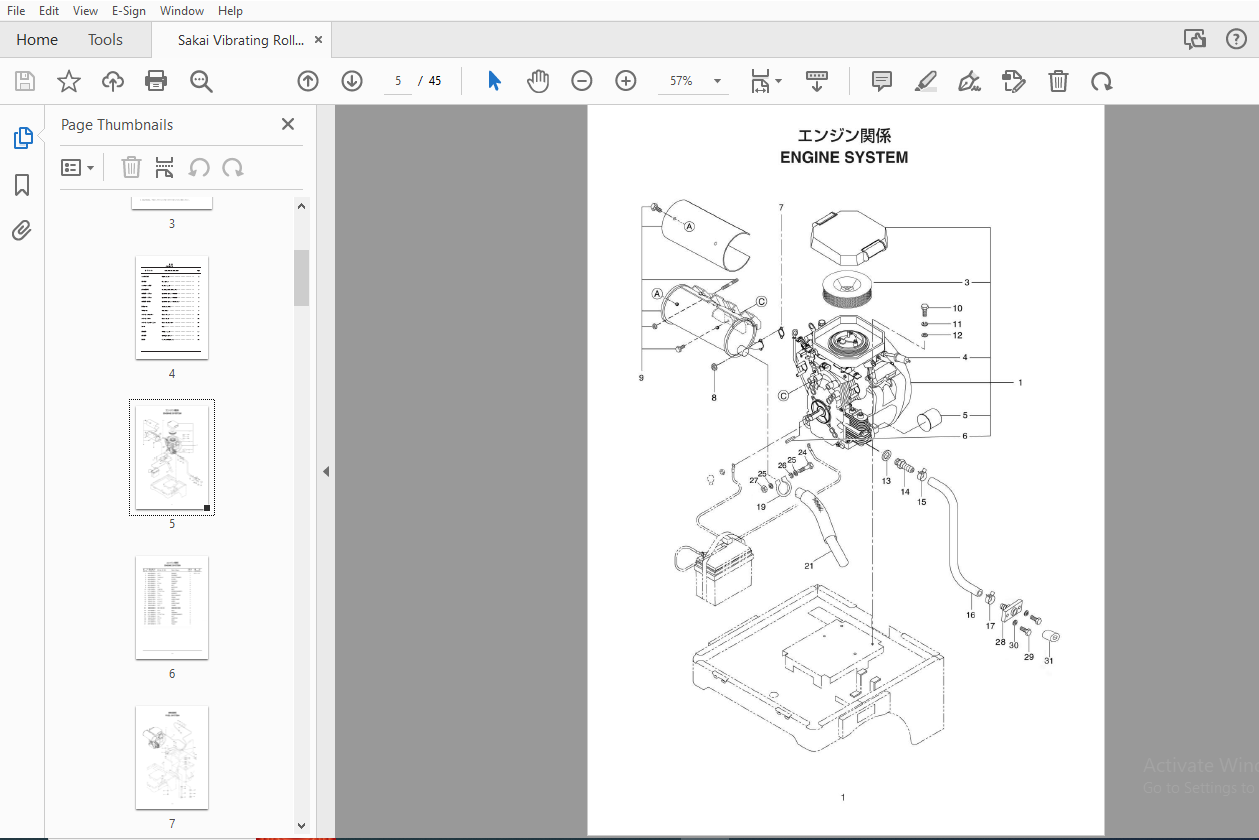The width and height of the screenshot is (1259, 840).
Task: Open the Page Thumbnails sidebar icon
Action: (22, 138)
